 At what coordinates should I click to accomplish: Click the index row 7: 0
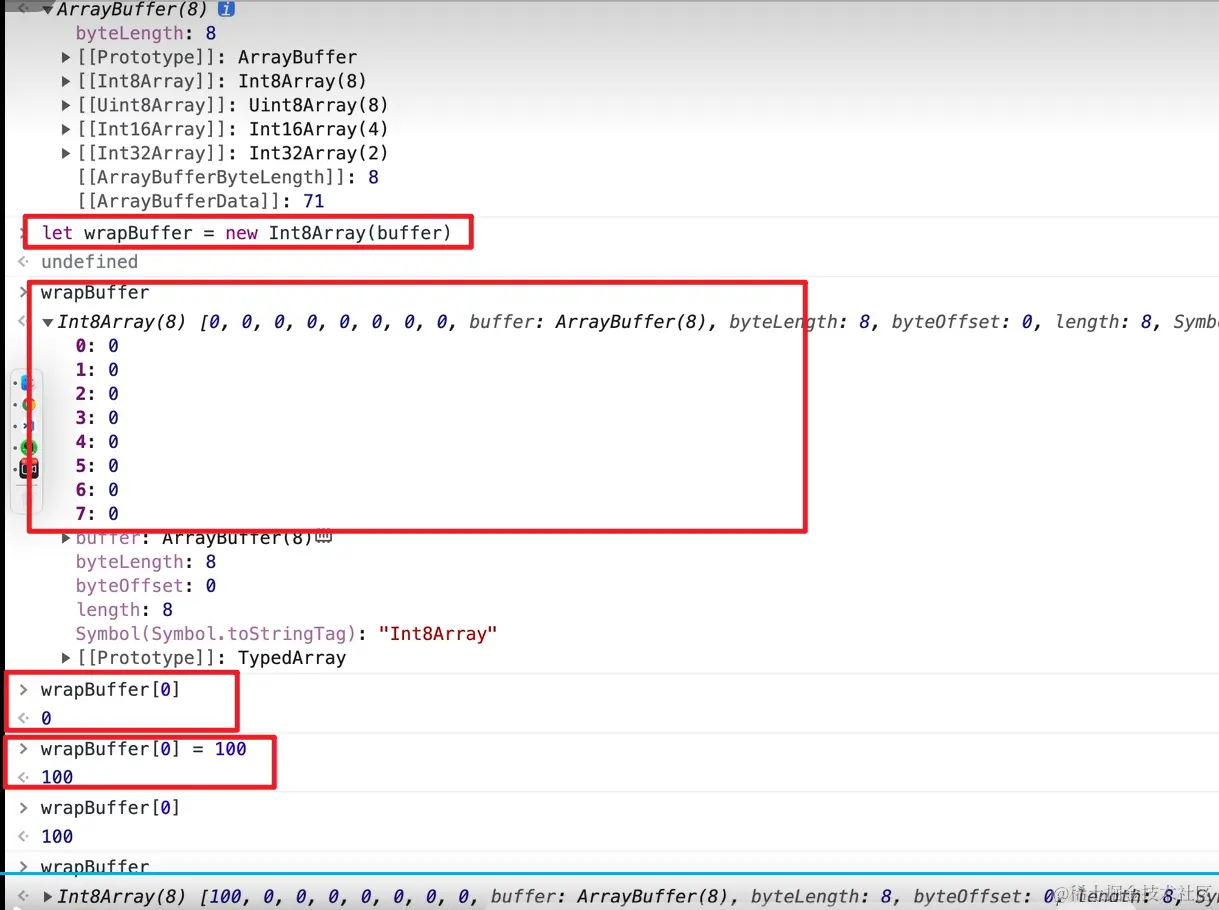[x=97, y=514]
